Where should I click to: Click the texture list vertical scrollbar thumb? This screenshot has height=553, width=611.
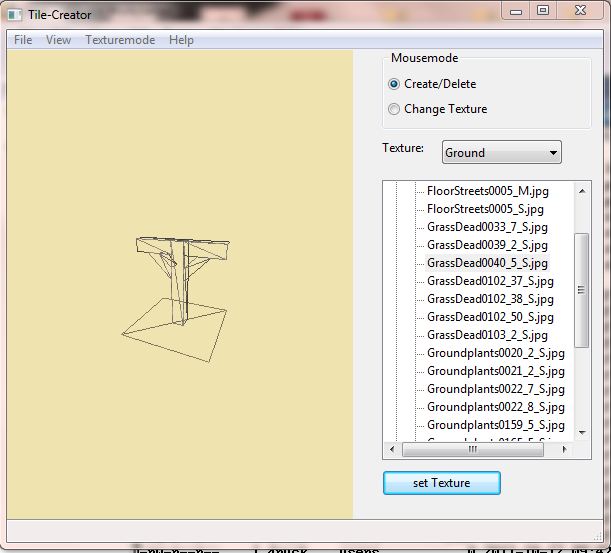point(581,290)
